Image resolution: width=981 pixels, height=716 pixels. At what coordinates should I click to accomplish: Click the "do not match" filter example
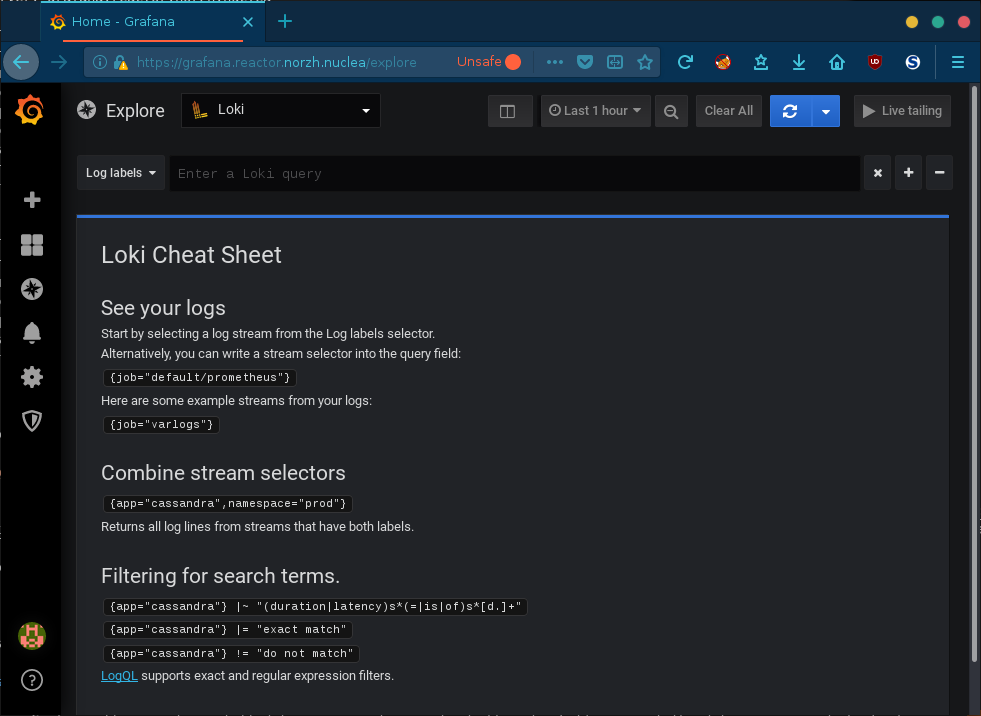(231, 653)
